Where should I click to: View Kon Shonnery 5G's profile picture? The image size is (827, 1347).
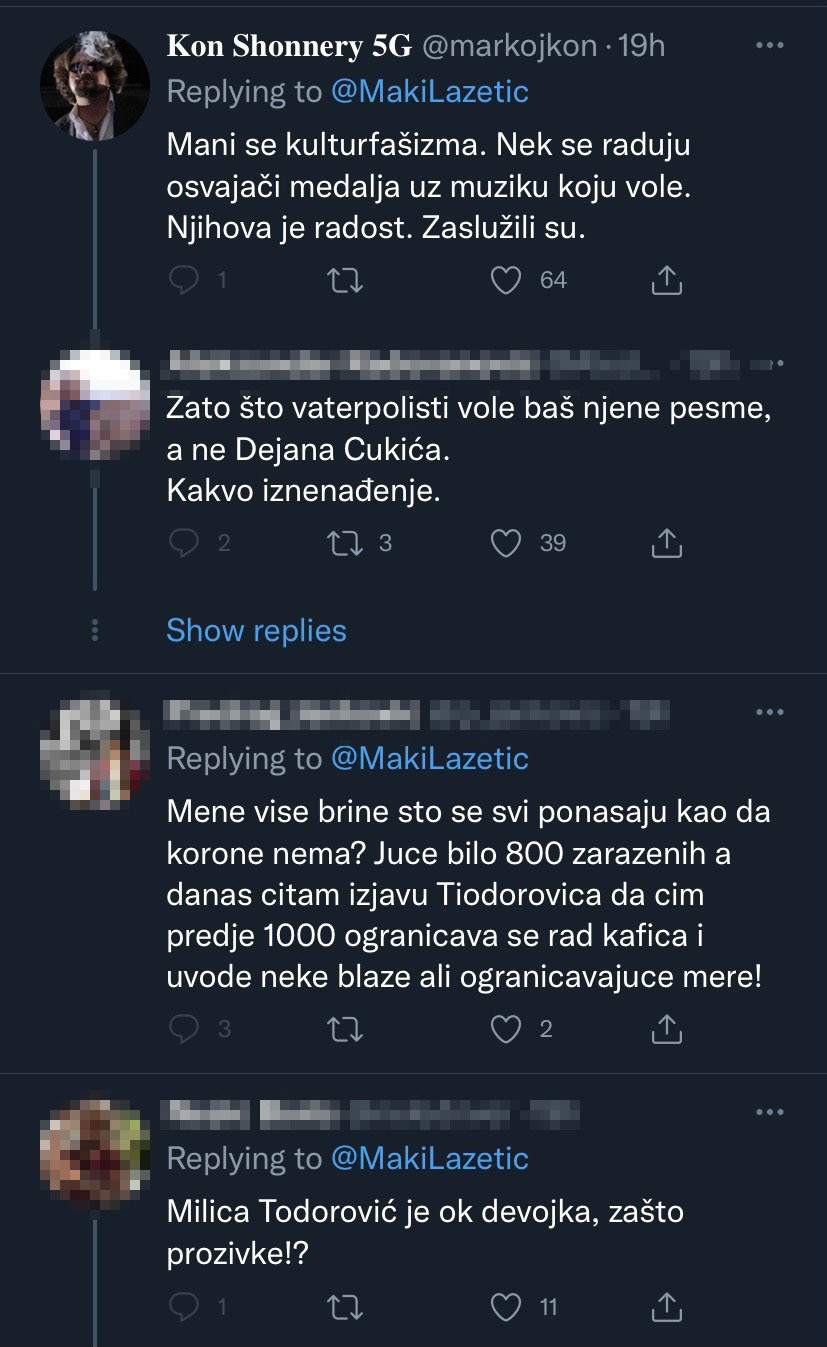coord(95,85)
